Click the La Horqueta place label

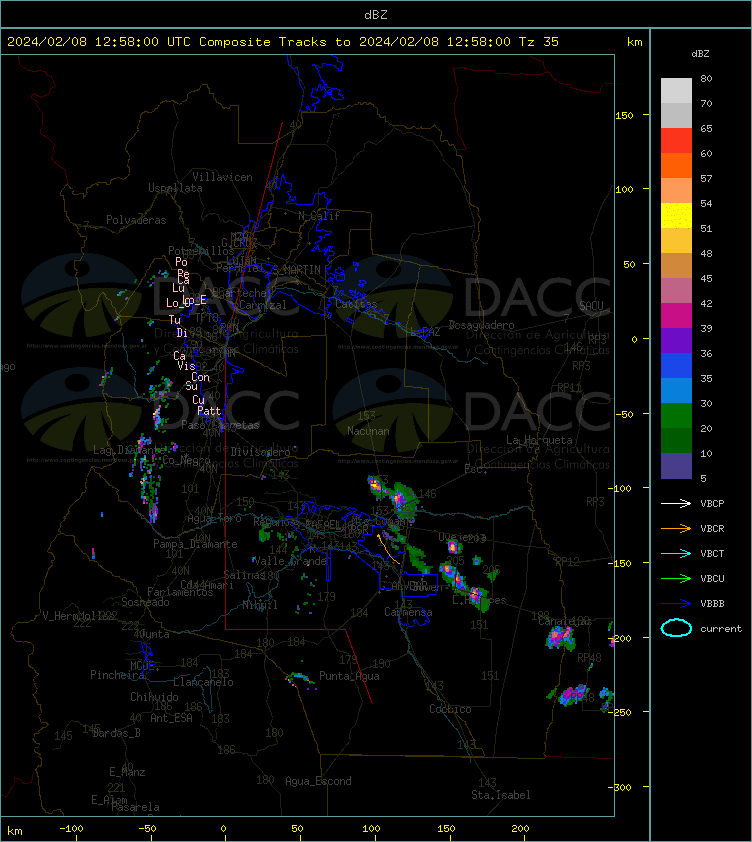[539, 440]
